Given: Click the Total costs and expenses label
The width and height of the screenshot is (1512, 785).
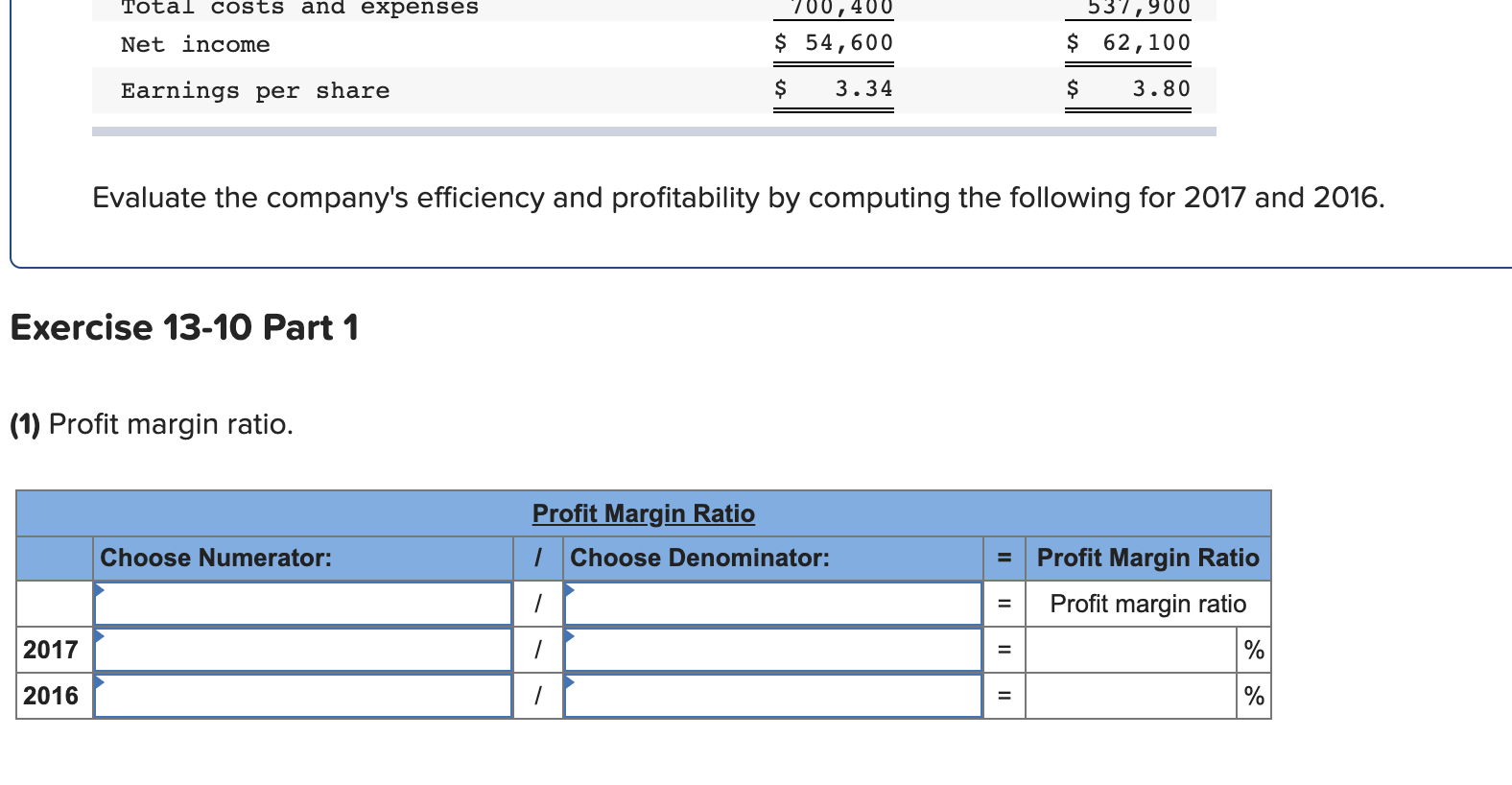Looking at the screenshot, I should click(299, 8).
